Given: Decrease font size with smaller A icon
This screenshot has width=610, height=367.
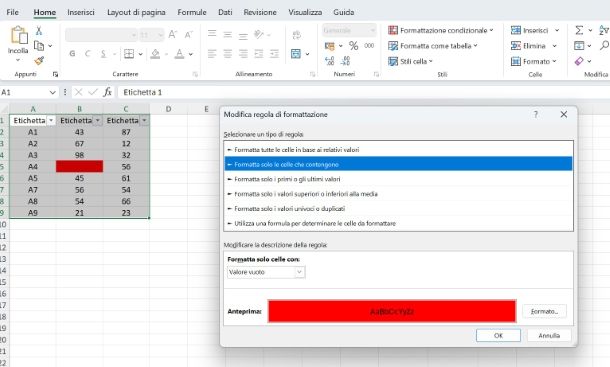Looking at the screenshot, I should pos(189,35).
